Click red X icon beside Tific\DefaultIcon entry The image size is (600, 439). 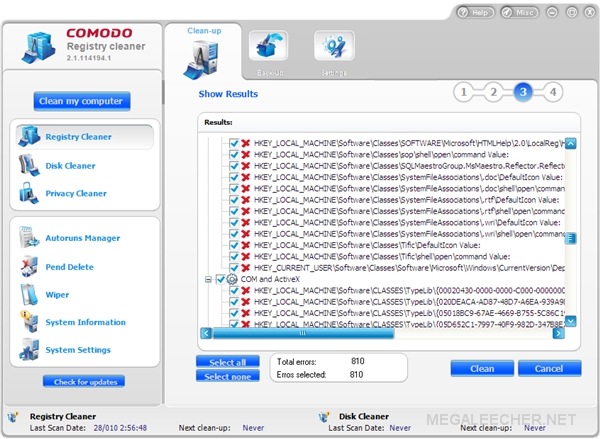click(x=246, y=245)
